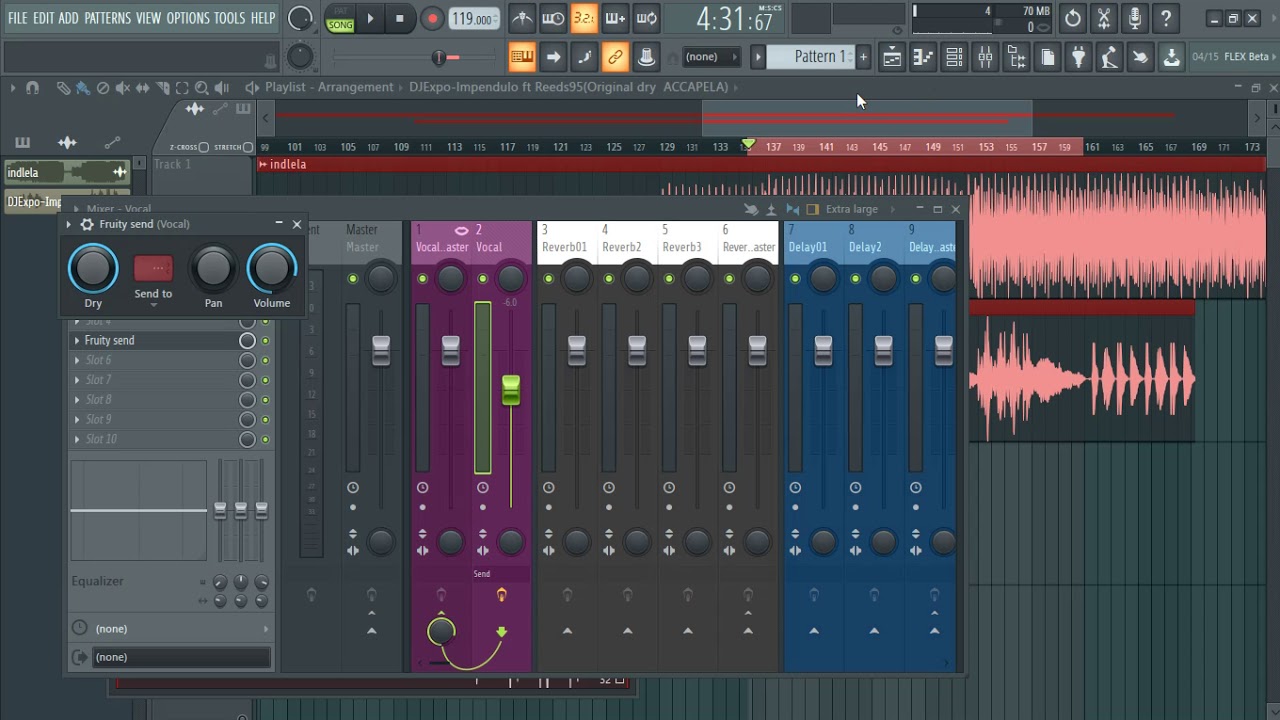Expand the Fruity send slot arrow
Viewport: 1280px width, 720px height.
[x=77, y=341]
